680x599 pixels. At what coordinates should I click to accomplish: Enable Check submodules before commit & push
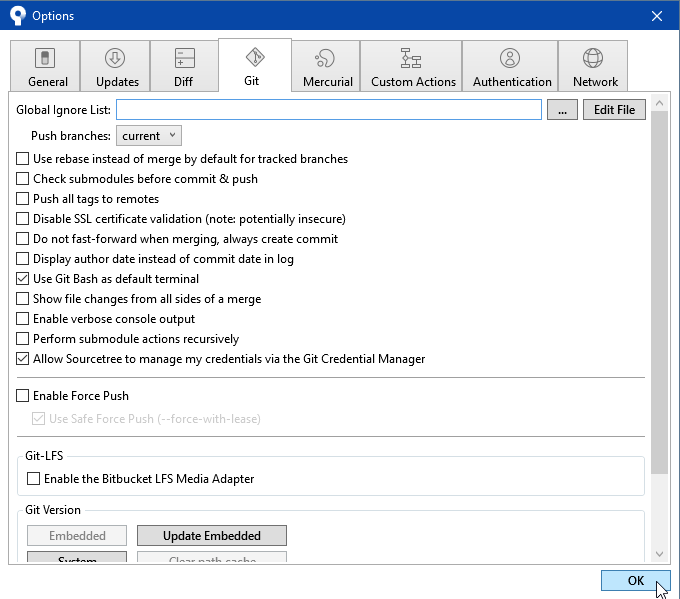pyautogui.click(x=23, y=179)
